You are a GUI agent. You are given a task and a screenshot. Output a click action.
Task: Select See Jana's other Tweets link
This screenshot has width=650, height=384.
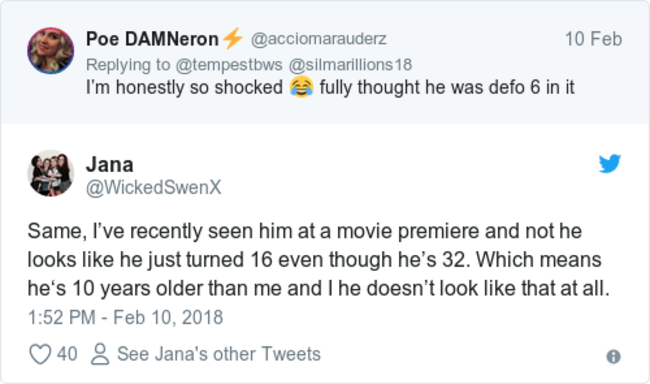(219, 354)
